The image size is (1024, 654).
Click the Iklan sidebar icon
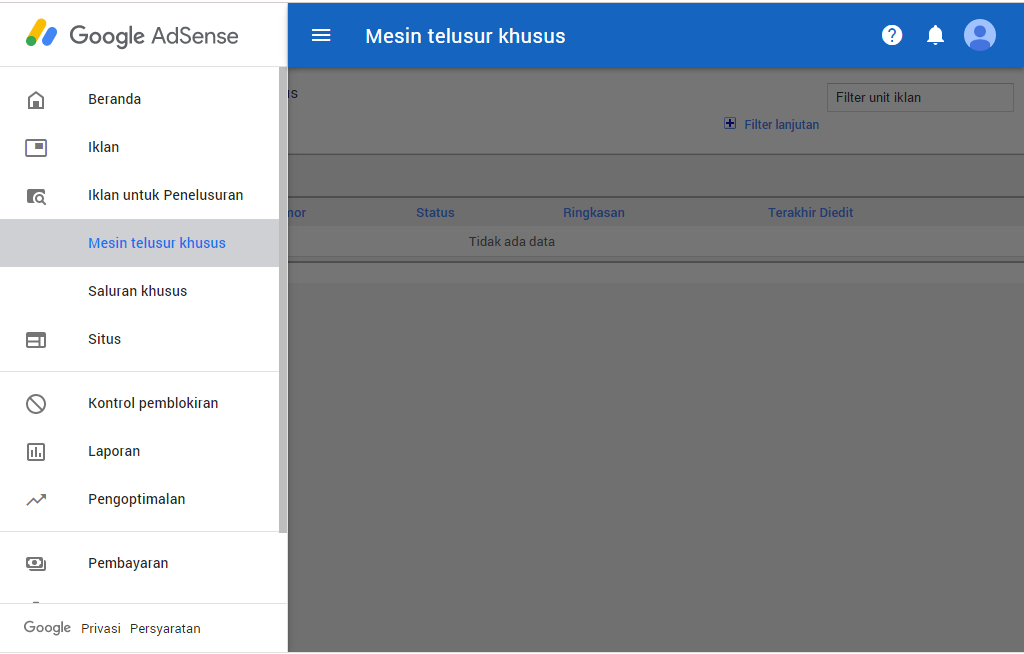[36, 147]
